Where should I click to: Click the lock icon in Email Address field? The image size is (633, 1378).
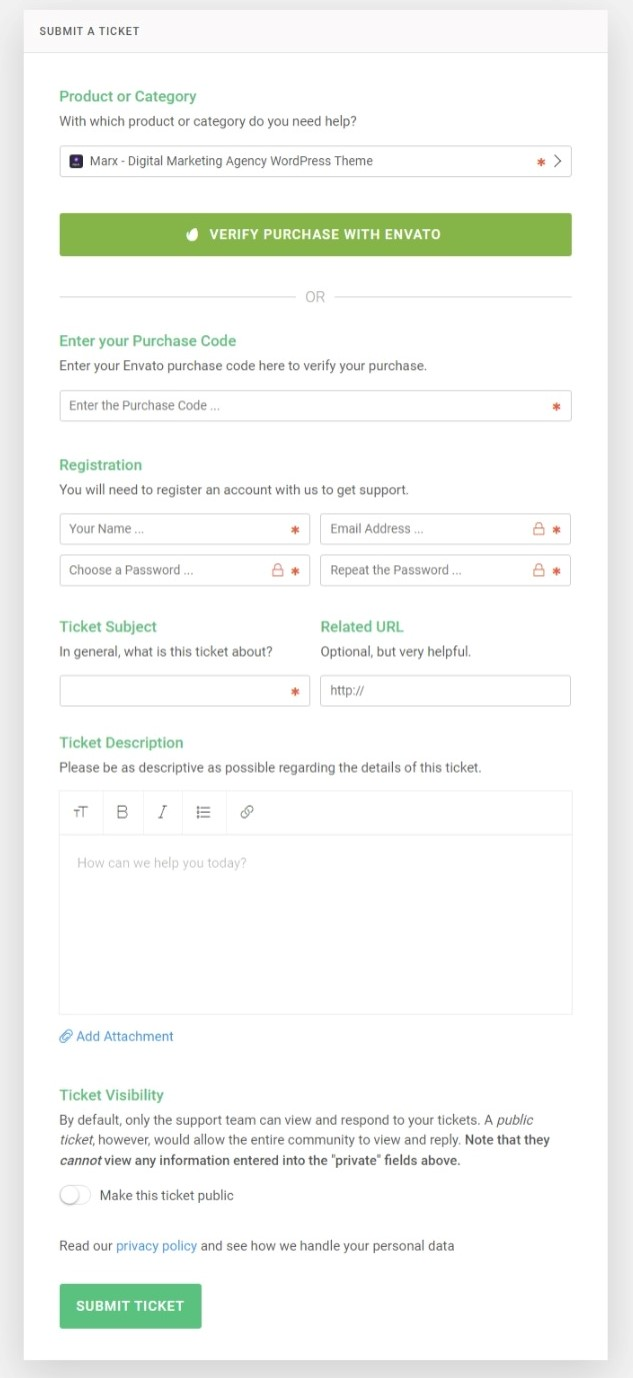[538, 529]
